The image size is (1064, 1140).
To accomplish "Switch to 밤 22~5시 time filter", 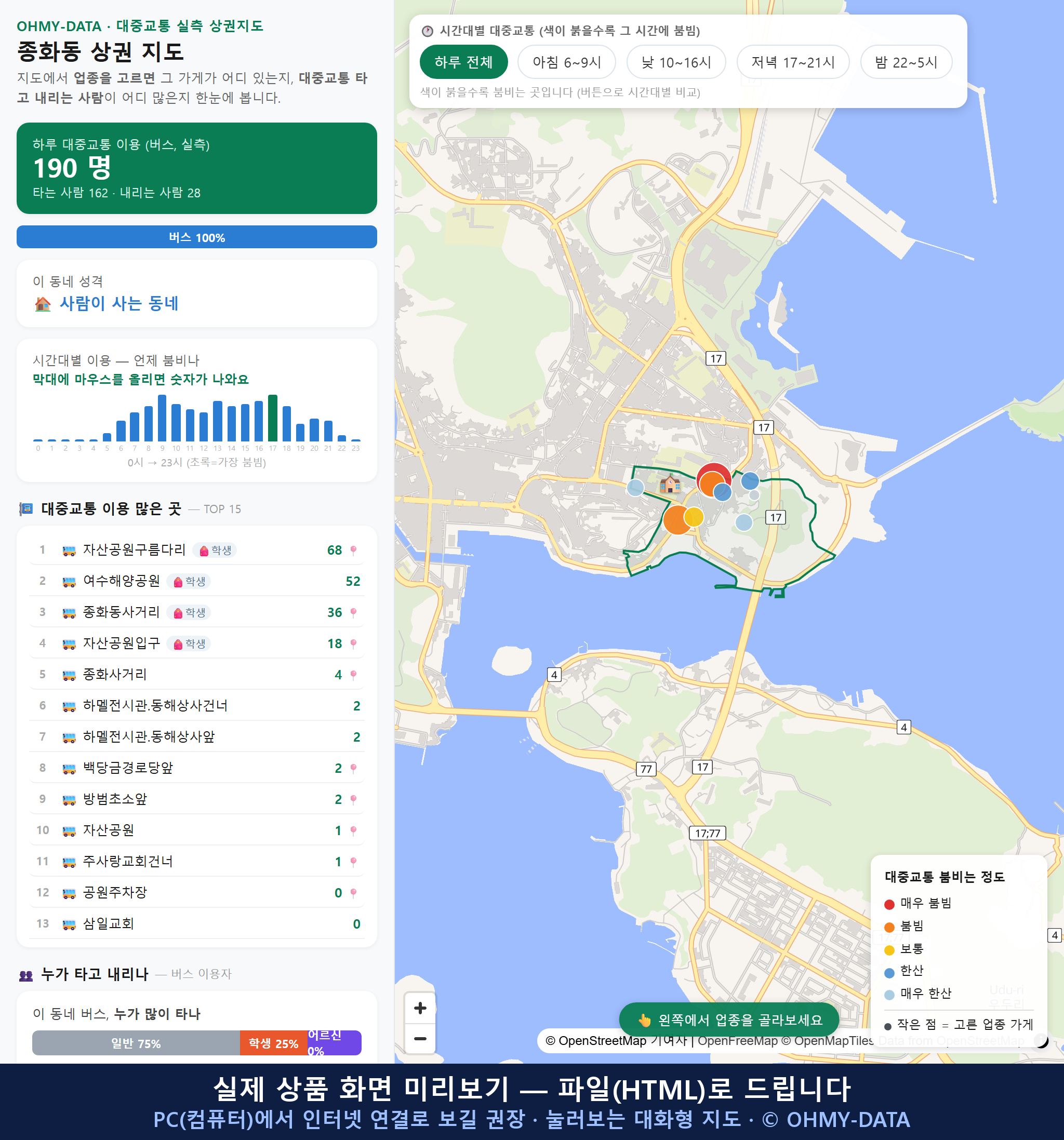I will pos(906,62).
